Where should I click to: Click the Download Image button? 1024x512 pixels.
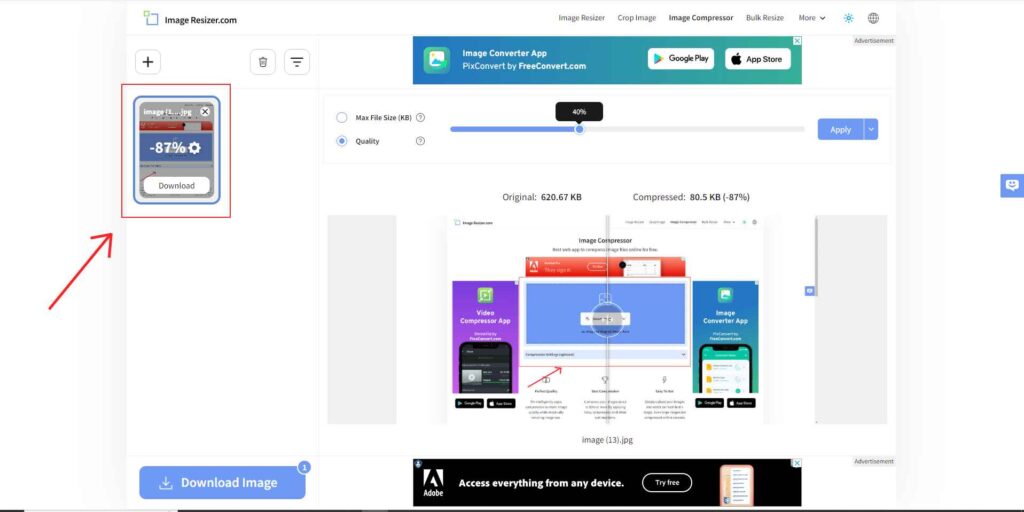pos(222,483)
